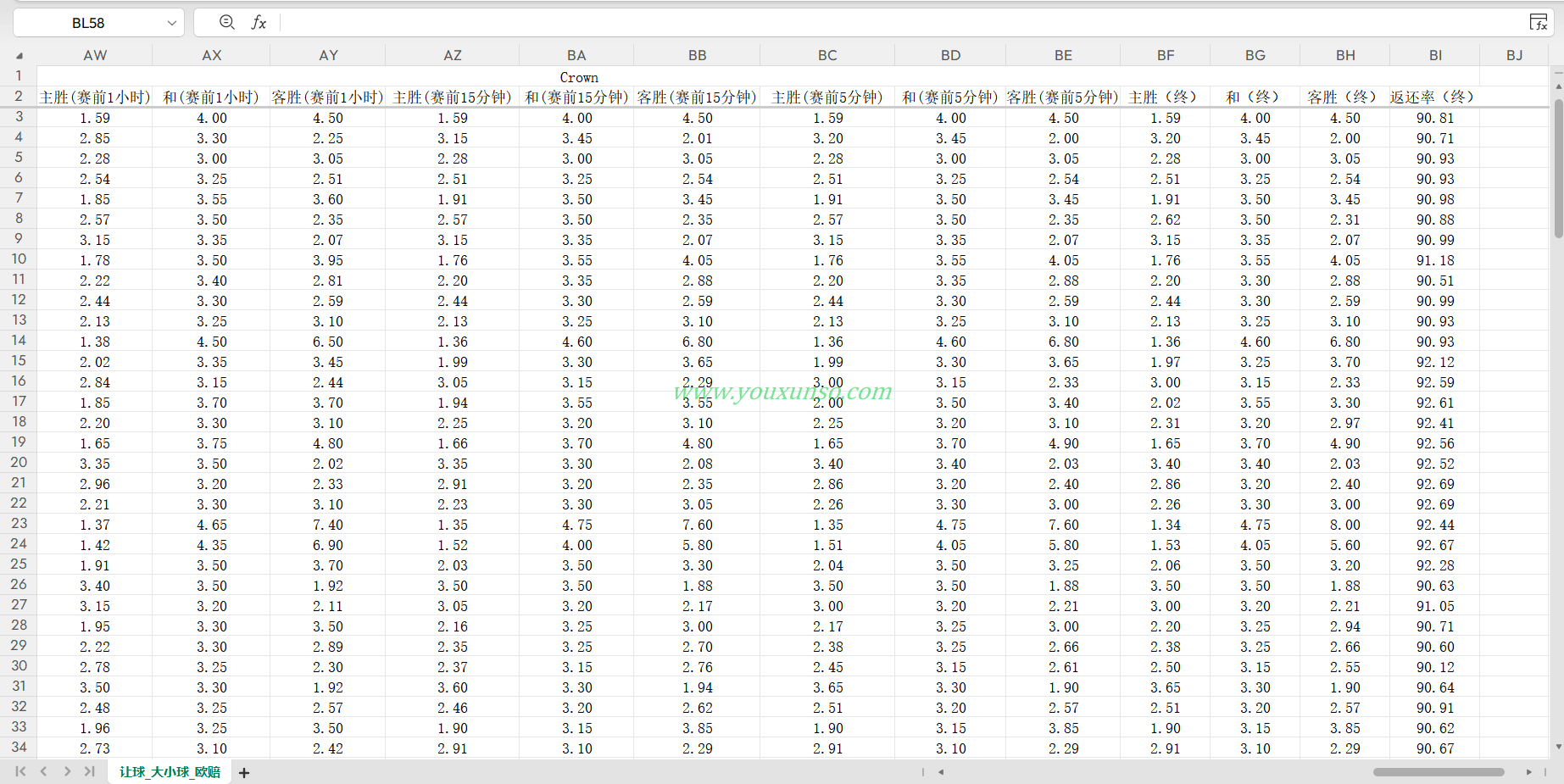Click the 和(赛前1小时) header cell

211,97
